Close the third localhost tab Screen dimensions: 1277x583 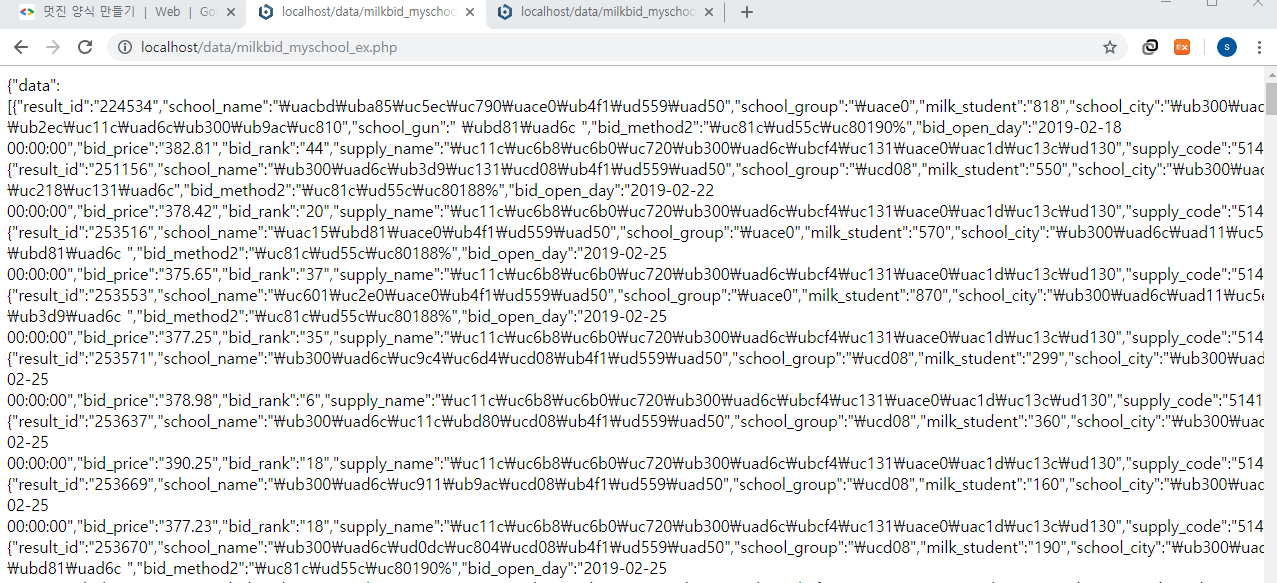tap(711, 12)
